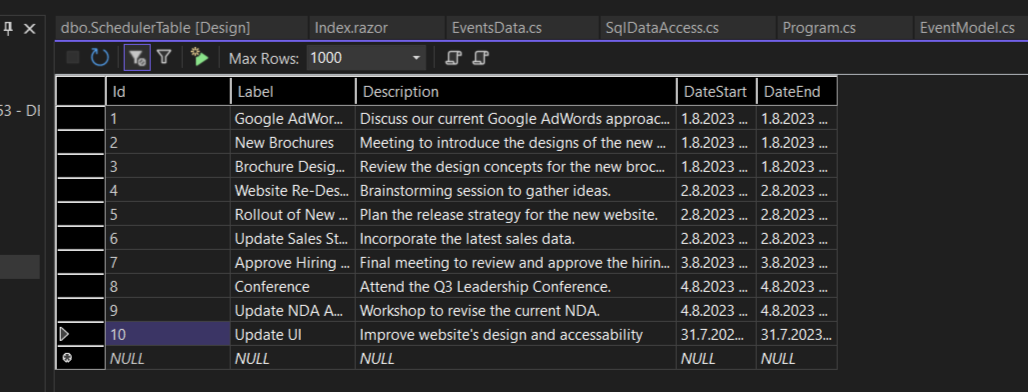Open the EventsData.cs tab

[x=496, y=28]
